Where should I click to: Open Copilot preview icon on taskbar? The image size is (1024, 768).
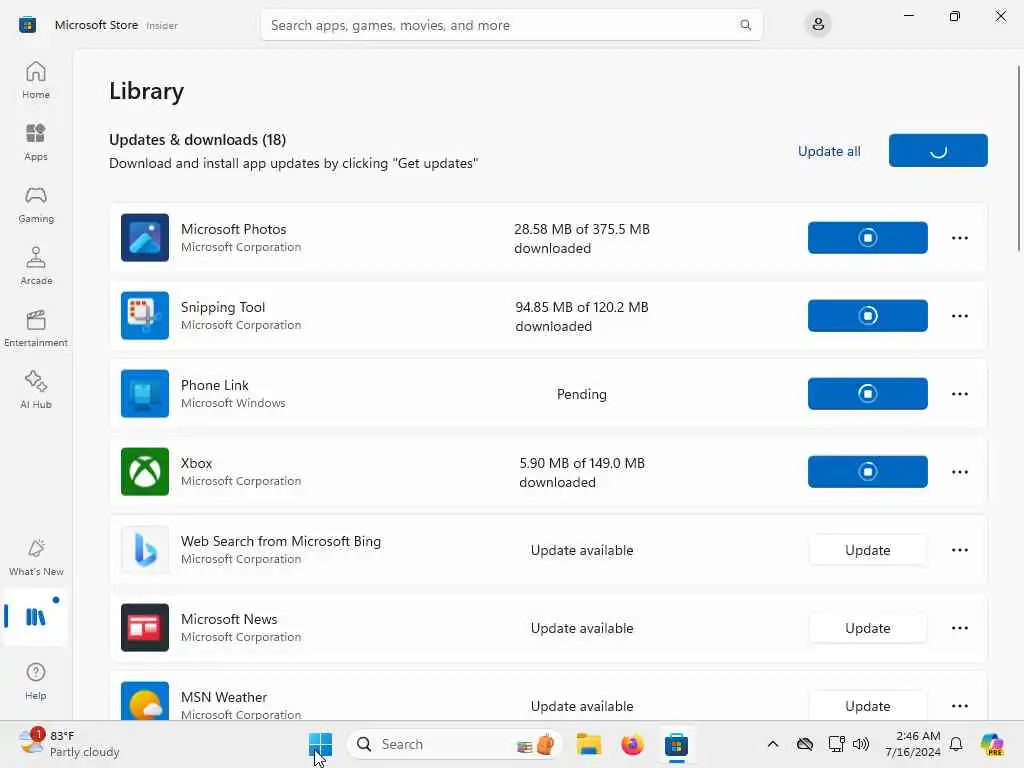click(x=992, y=744)
